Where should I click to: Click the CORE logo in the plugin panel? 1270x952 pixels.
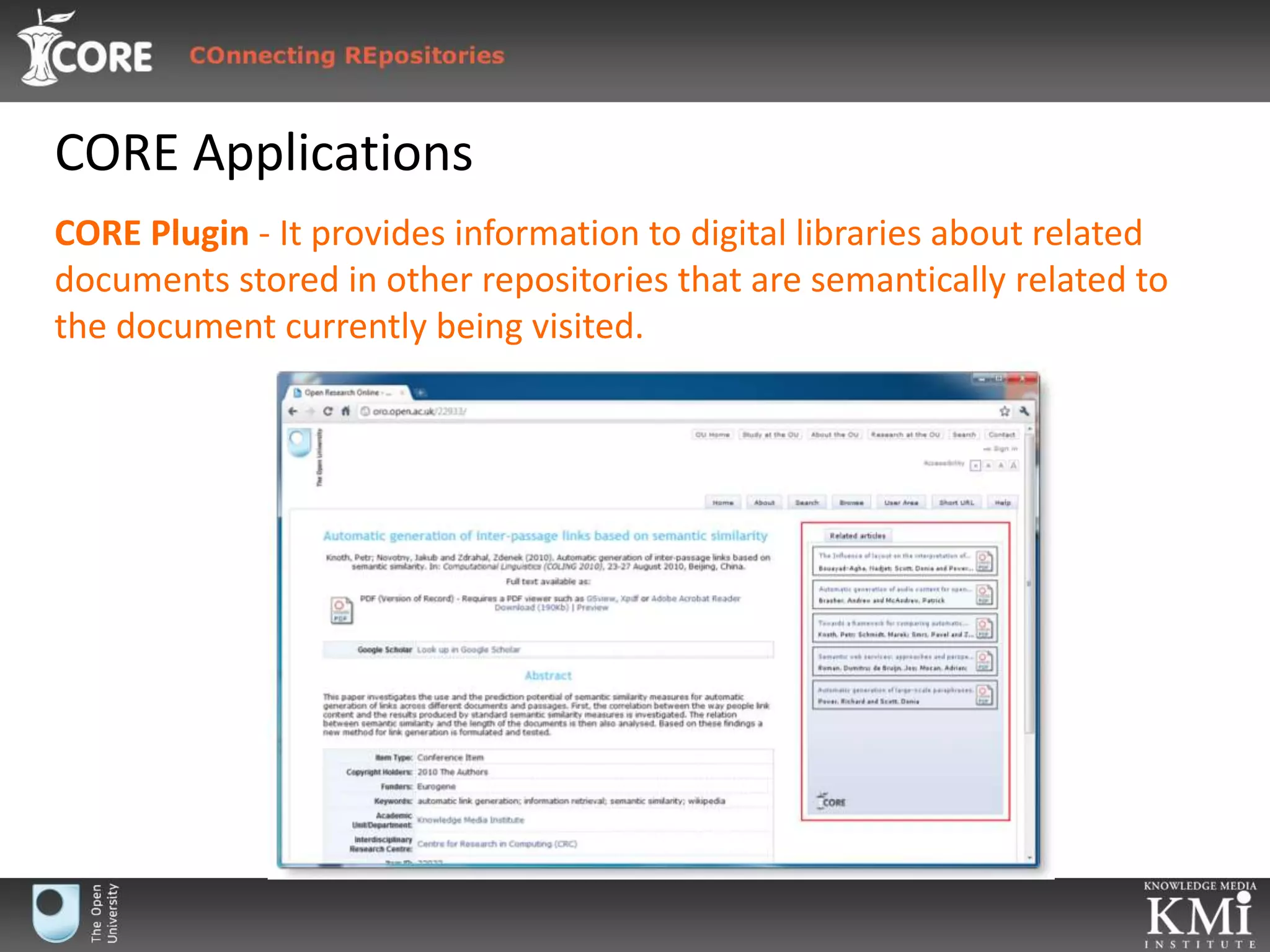(x=831, y=800)
